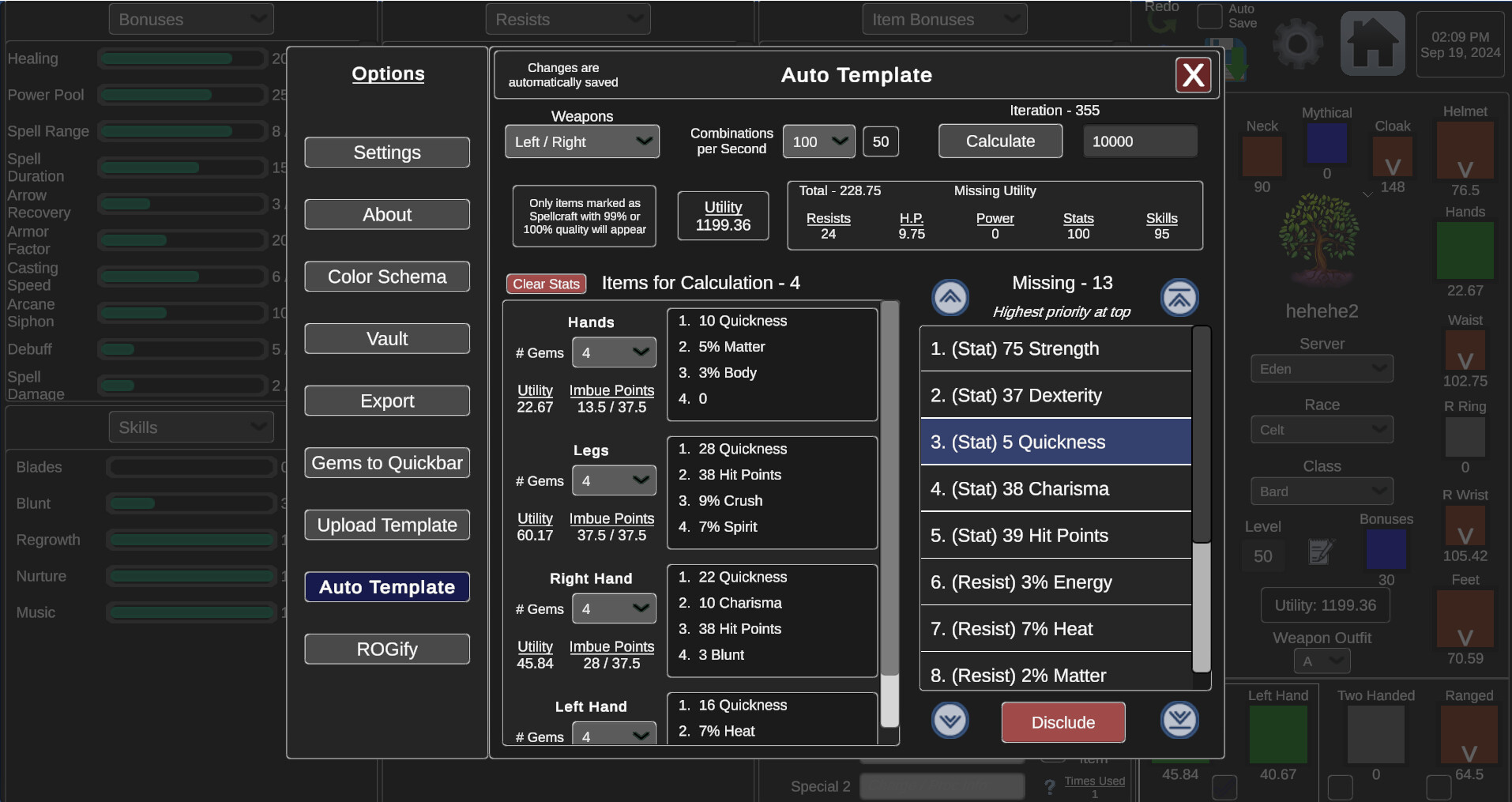Click the question mark icon near Times Used
This screenshot has width=1512, height=802.
pos(1049,786)
